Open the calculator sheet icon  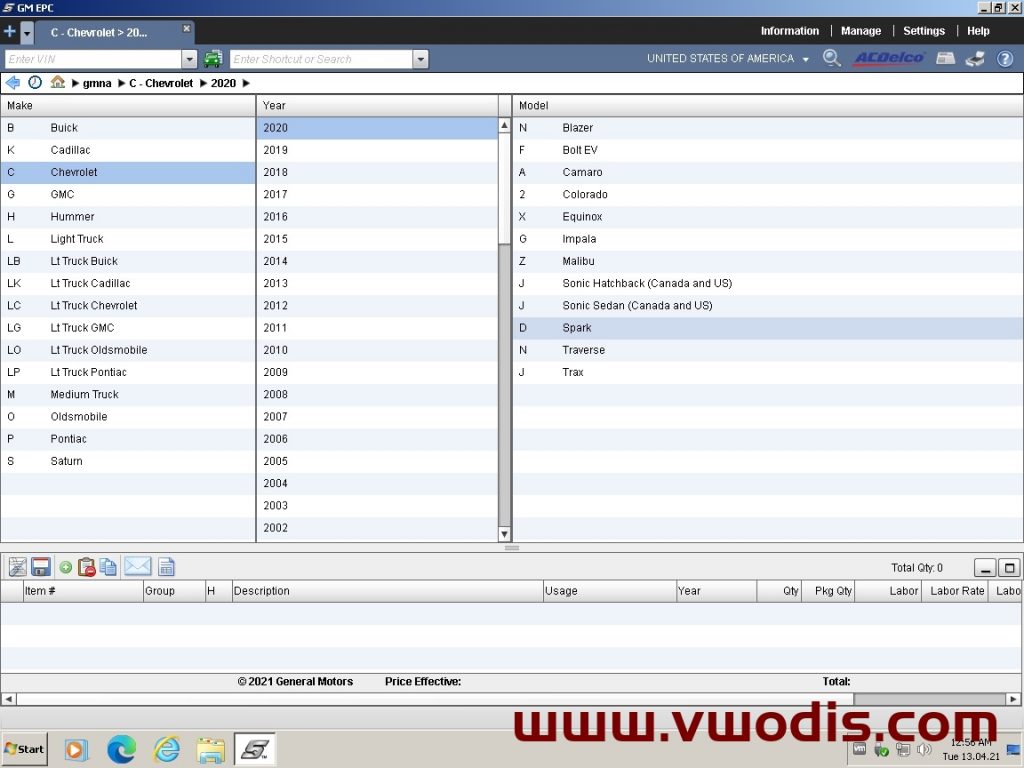point(167,567)
